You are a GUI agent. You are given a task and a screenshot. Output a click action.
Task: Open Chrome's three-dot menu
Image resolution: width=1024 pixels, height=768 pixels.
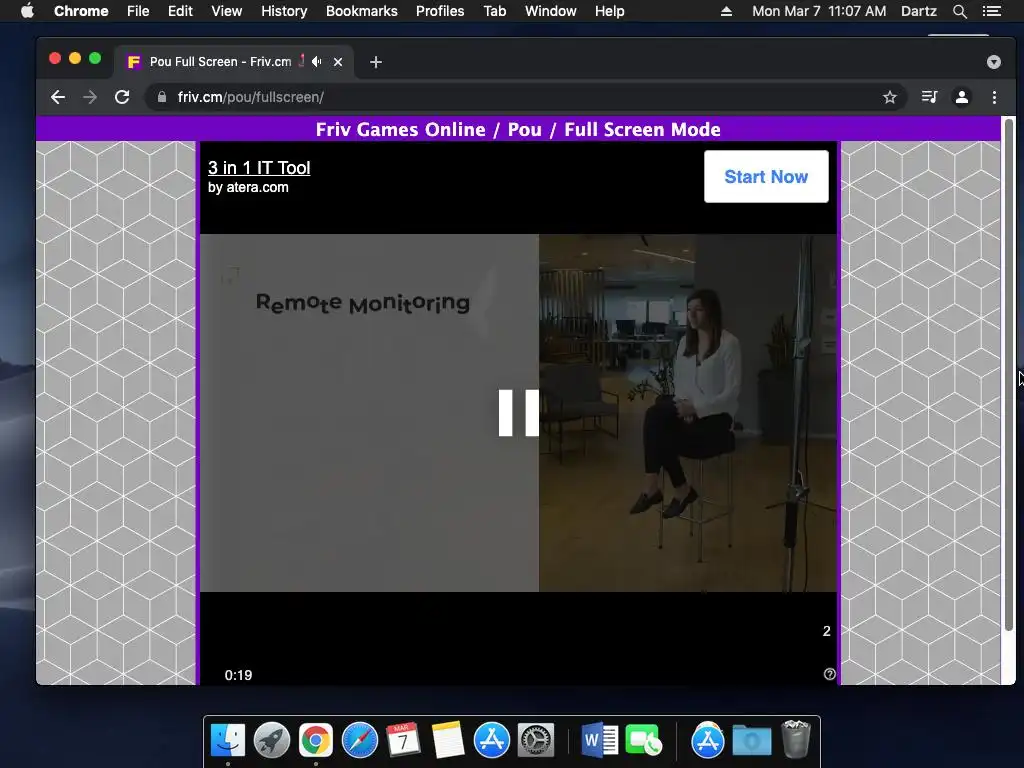pos(994,97)
